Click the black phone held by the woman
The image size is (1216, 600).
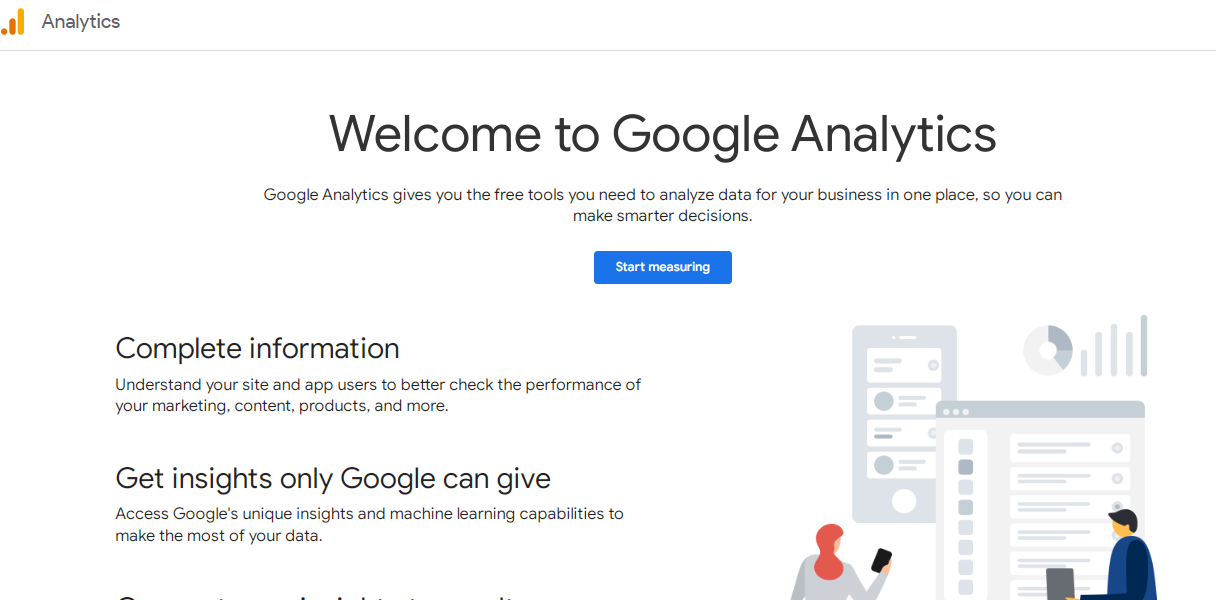881,560
